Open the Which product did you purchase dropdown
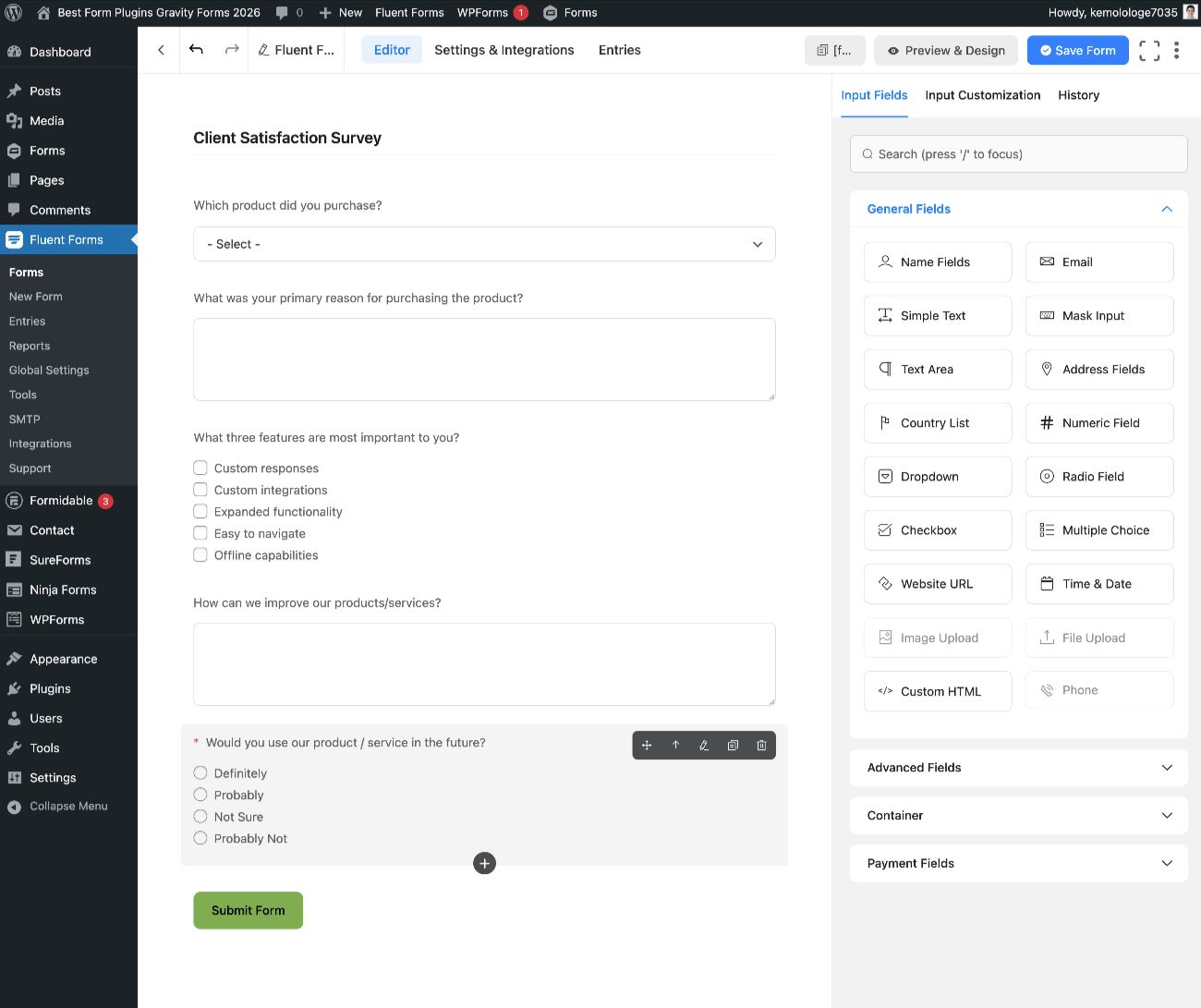 [484, 244]
